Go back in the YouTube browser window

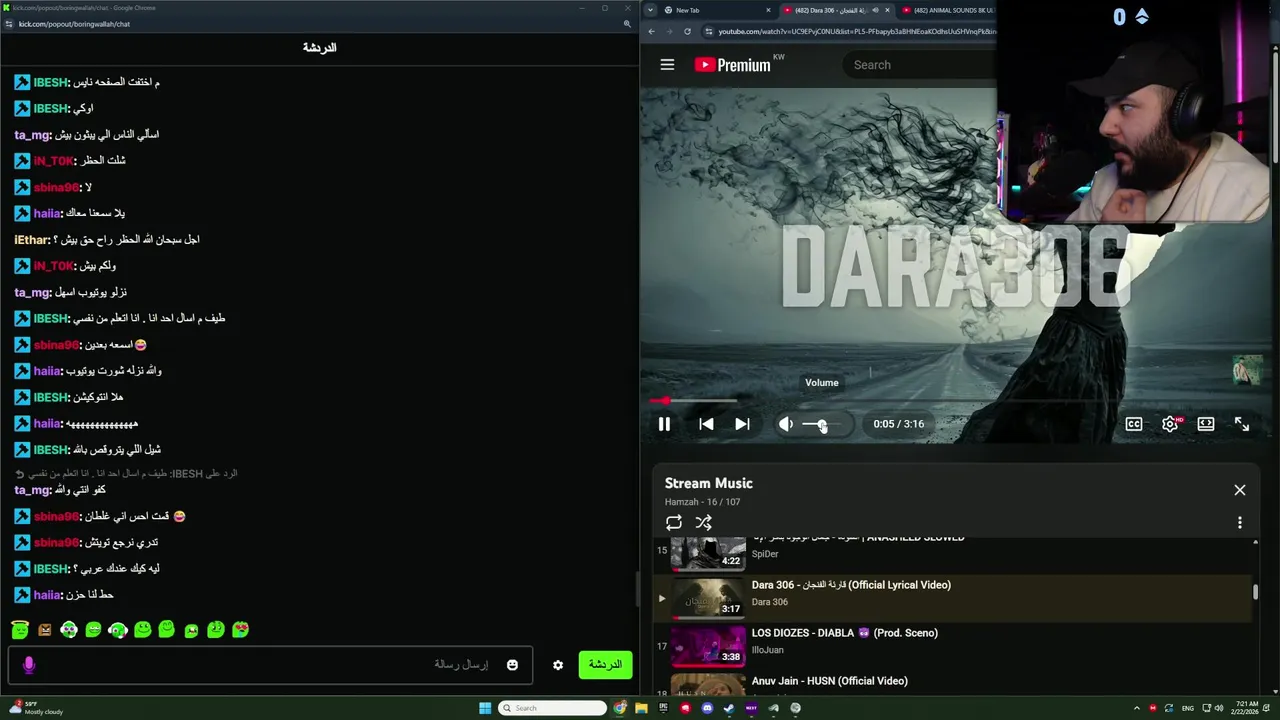pyautogui.click(x=652, y=31)
